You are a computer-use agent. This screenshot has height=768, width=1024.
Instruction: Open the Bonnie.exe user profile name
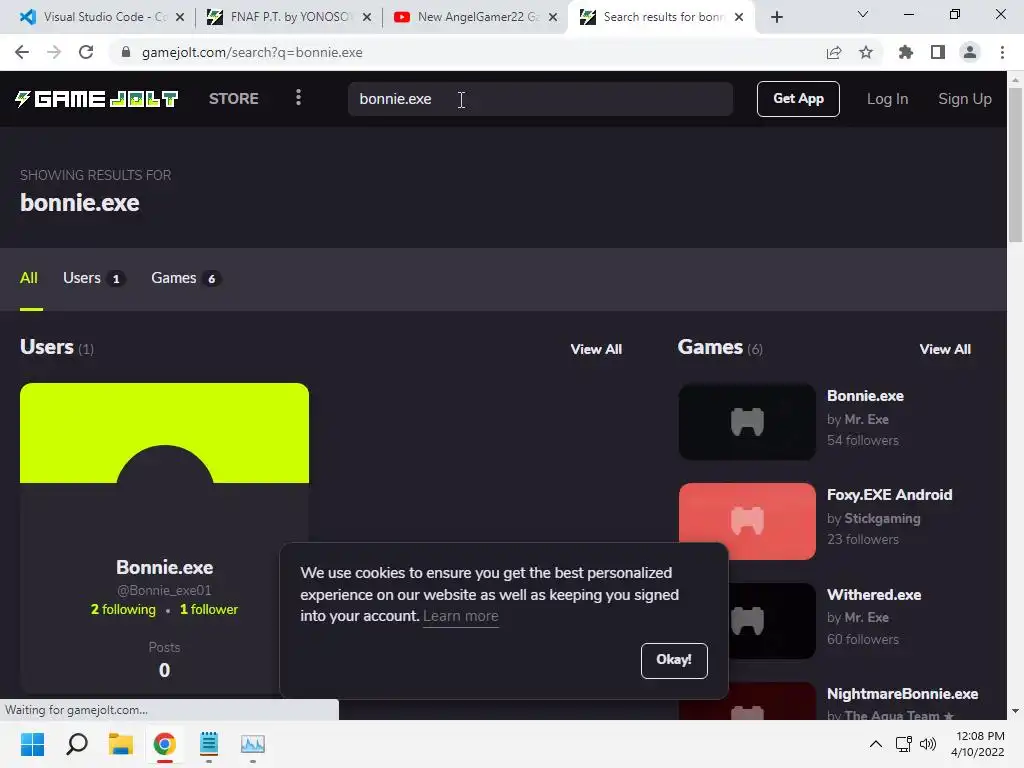[x=165, y=567]
